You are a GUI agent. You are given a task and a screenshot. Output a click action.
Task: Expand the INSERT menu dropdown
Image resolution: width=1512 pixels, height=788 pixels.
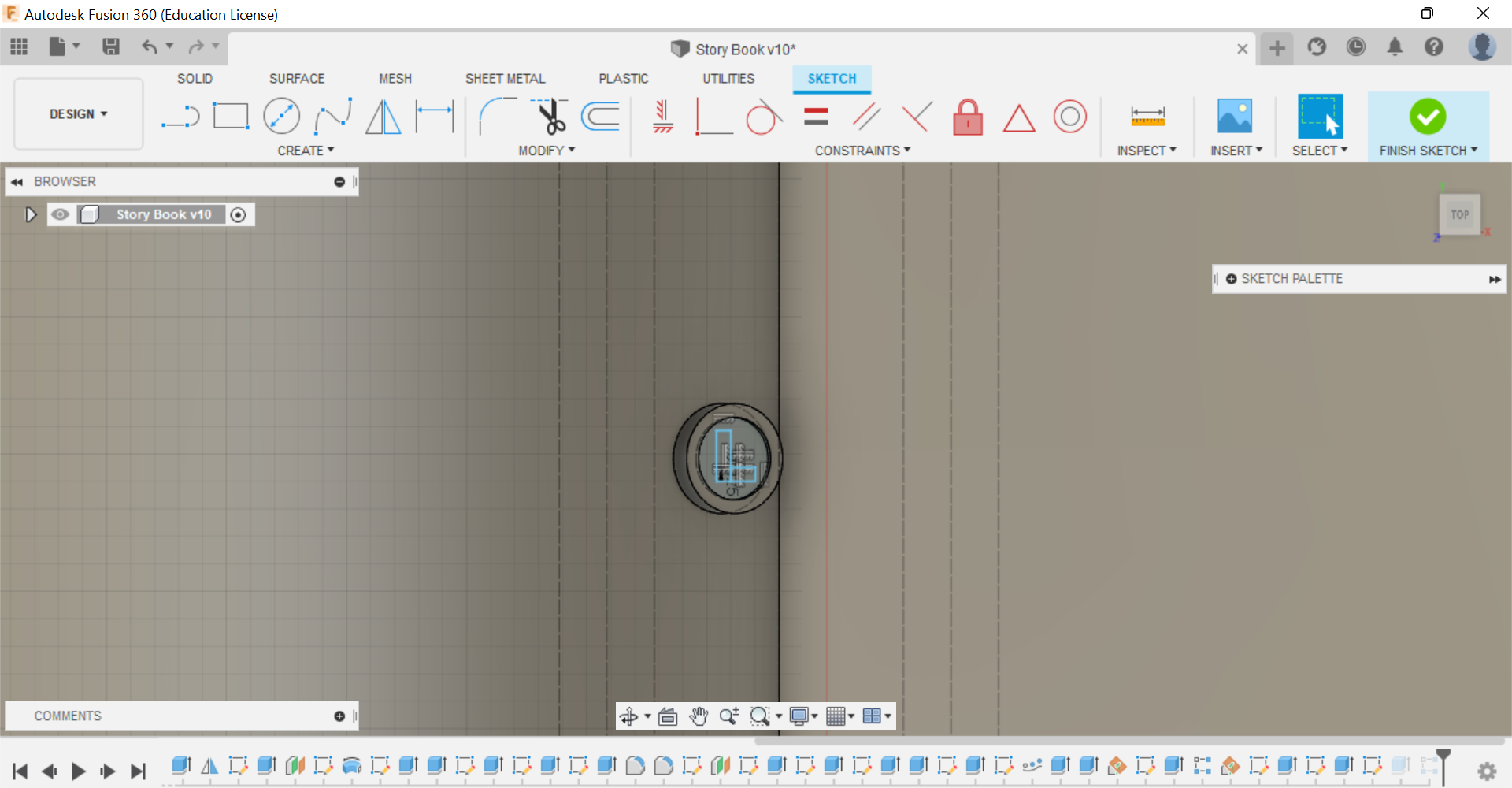pyautogui.click(x=1236, y=151)
